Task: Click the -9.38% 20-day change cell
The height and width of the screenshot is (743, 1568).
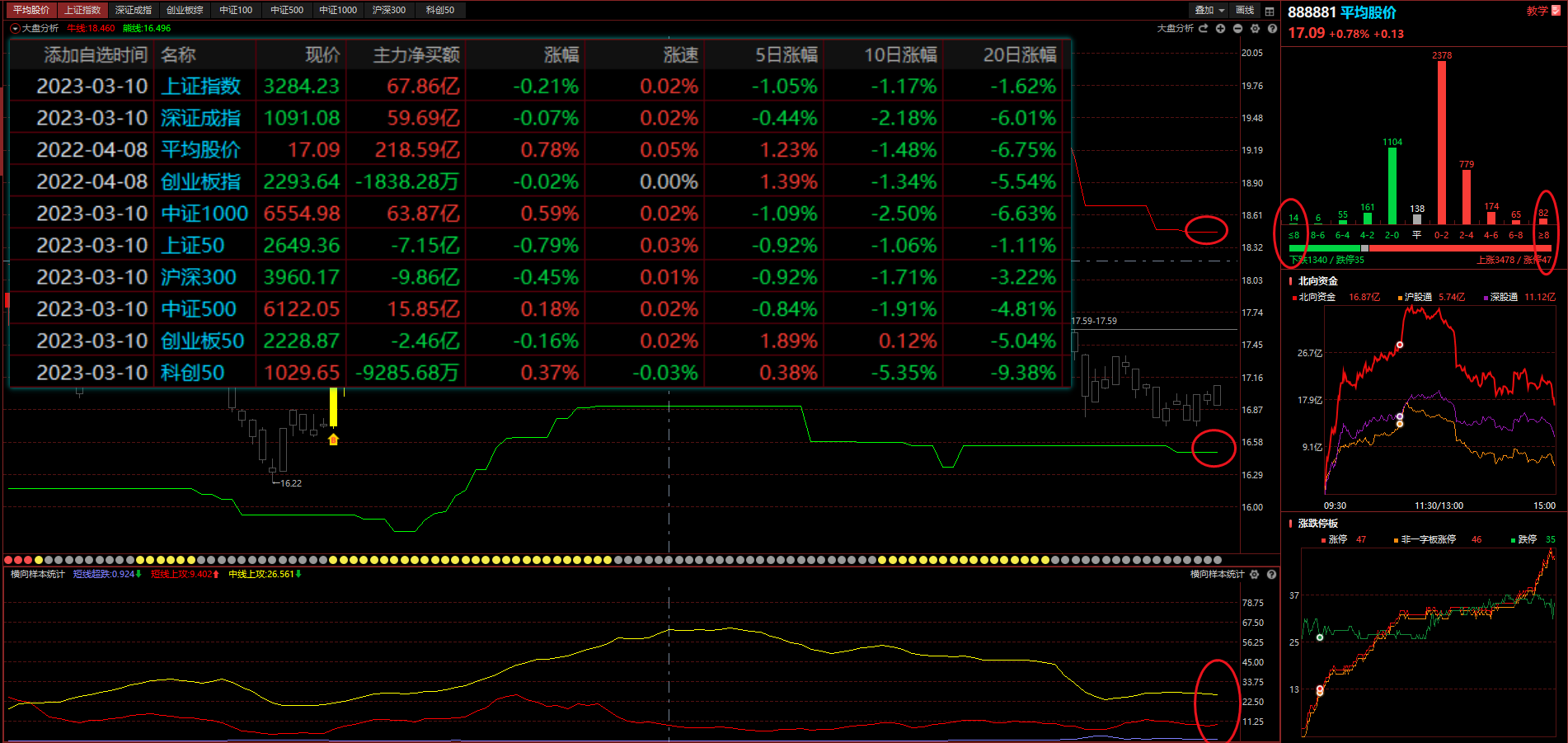Action: 1023,372
